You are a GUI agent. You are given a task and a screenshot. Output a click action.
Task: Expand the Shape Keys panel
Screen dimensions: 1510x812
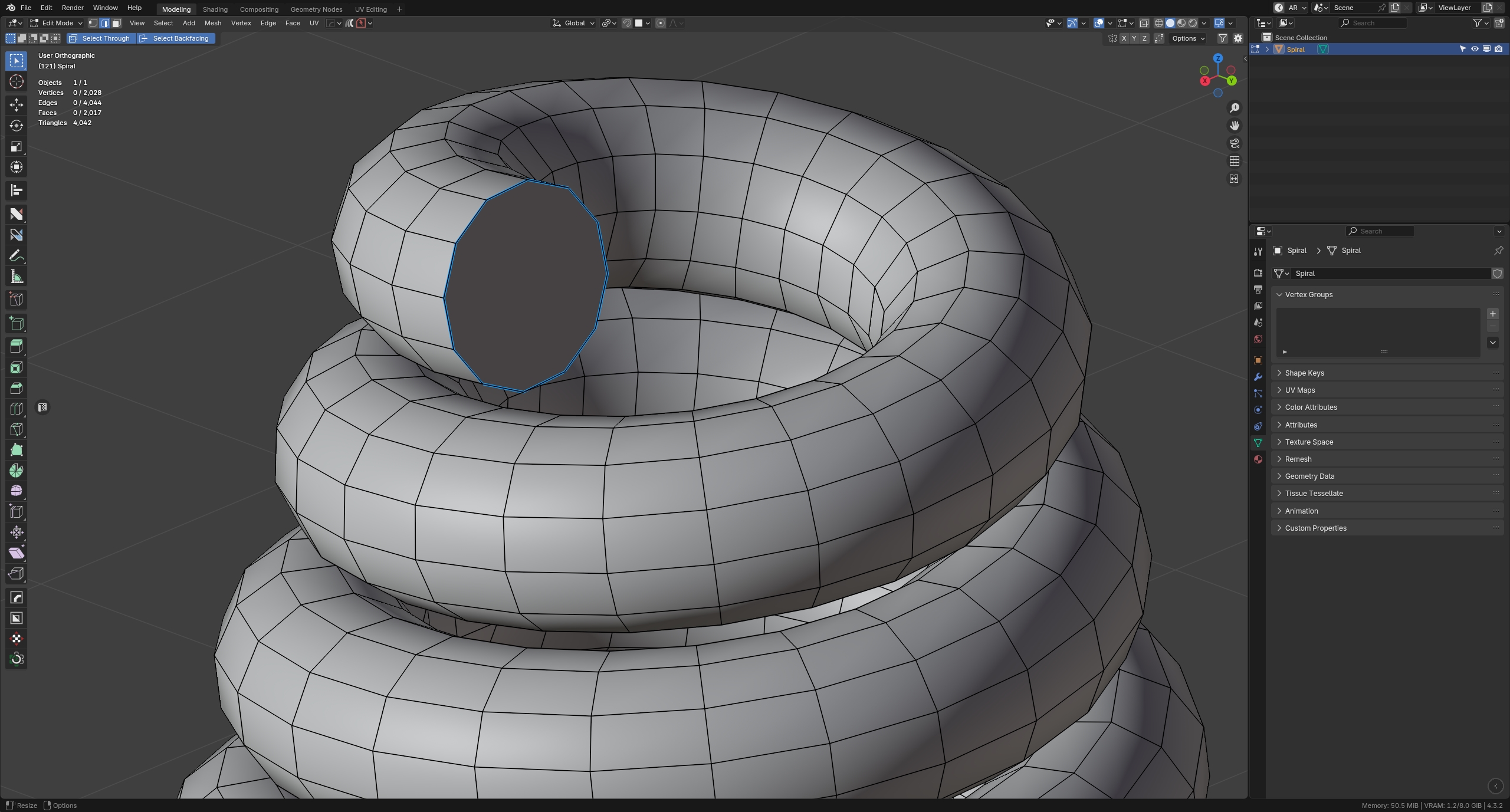click(x=1386, y=373)
